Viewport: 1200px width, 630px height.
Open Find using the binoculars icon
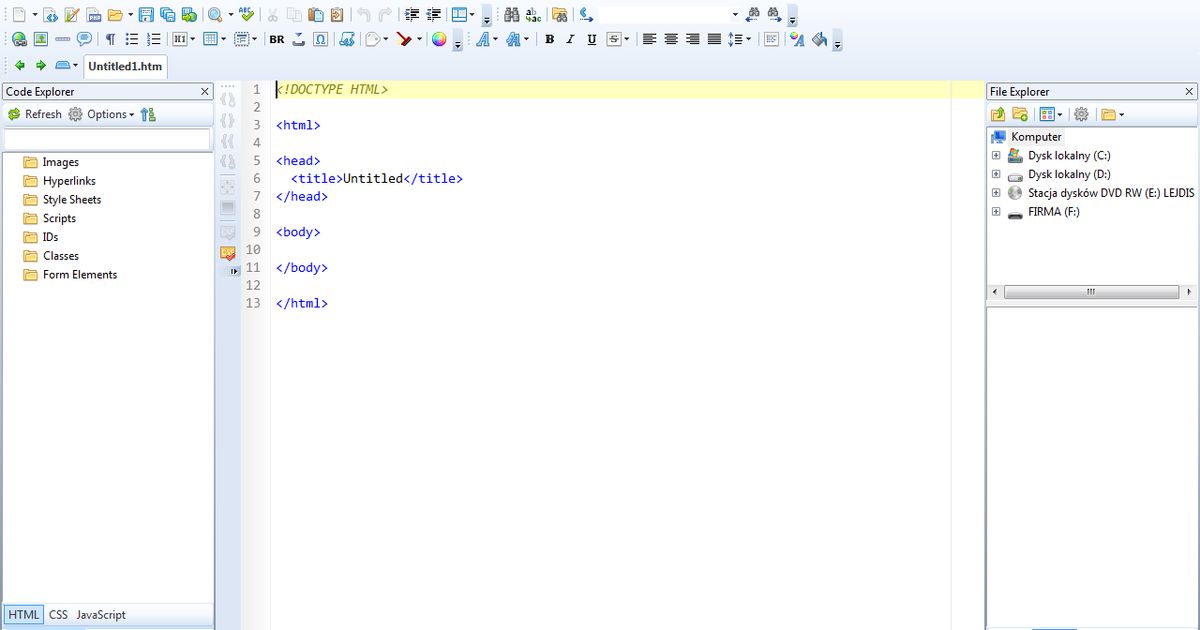tap(510, 14)
